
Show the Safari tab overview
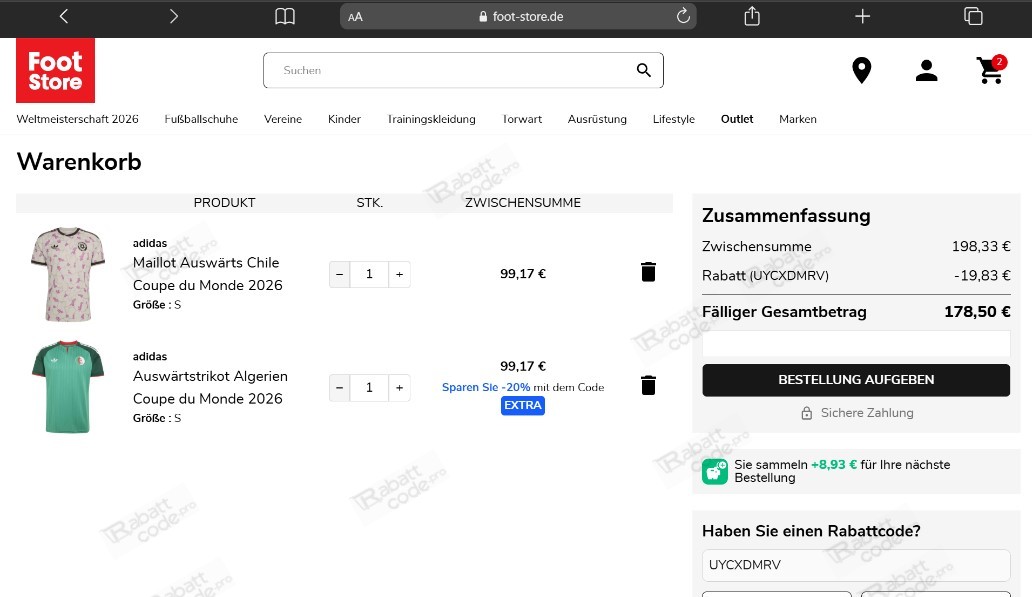(x=973, y=16)
